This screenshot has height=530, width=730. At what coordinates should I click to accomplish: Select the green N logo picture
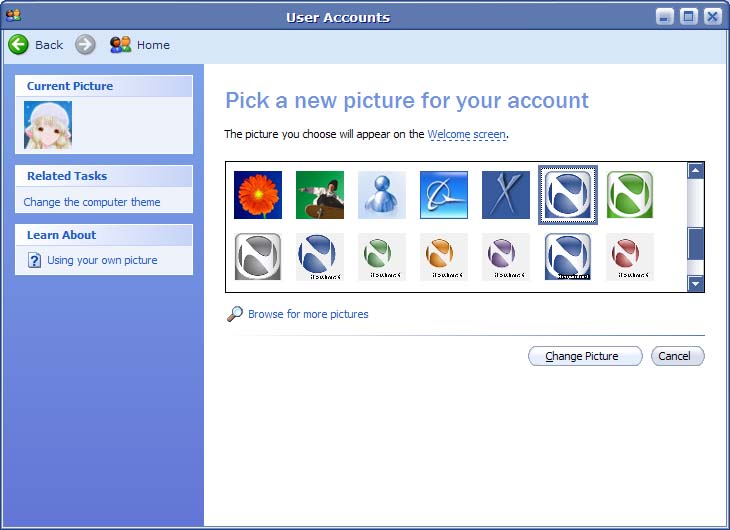pyautogui.click(x=630, y=195)
